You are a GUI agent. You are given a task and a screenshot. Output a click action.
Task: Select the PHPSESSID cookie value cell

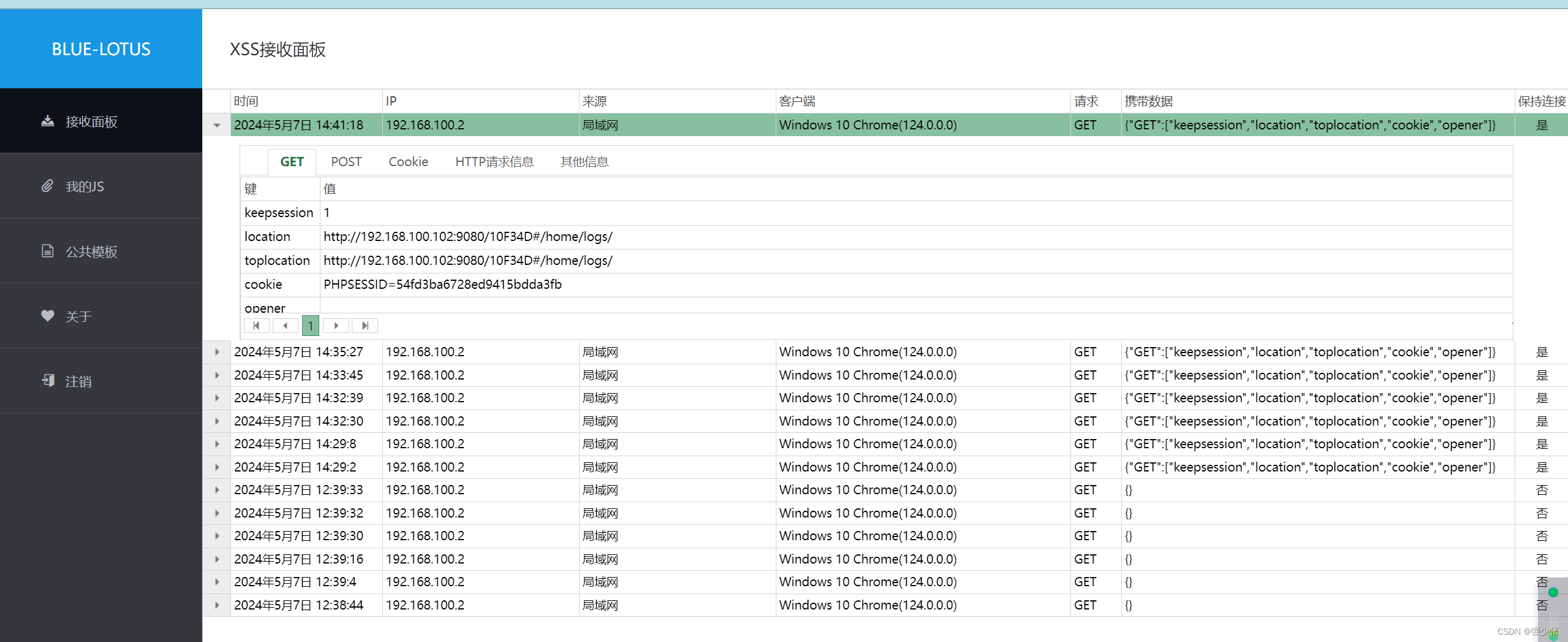coord(917,285)
